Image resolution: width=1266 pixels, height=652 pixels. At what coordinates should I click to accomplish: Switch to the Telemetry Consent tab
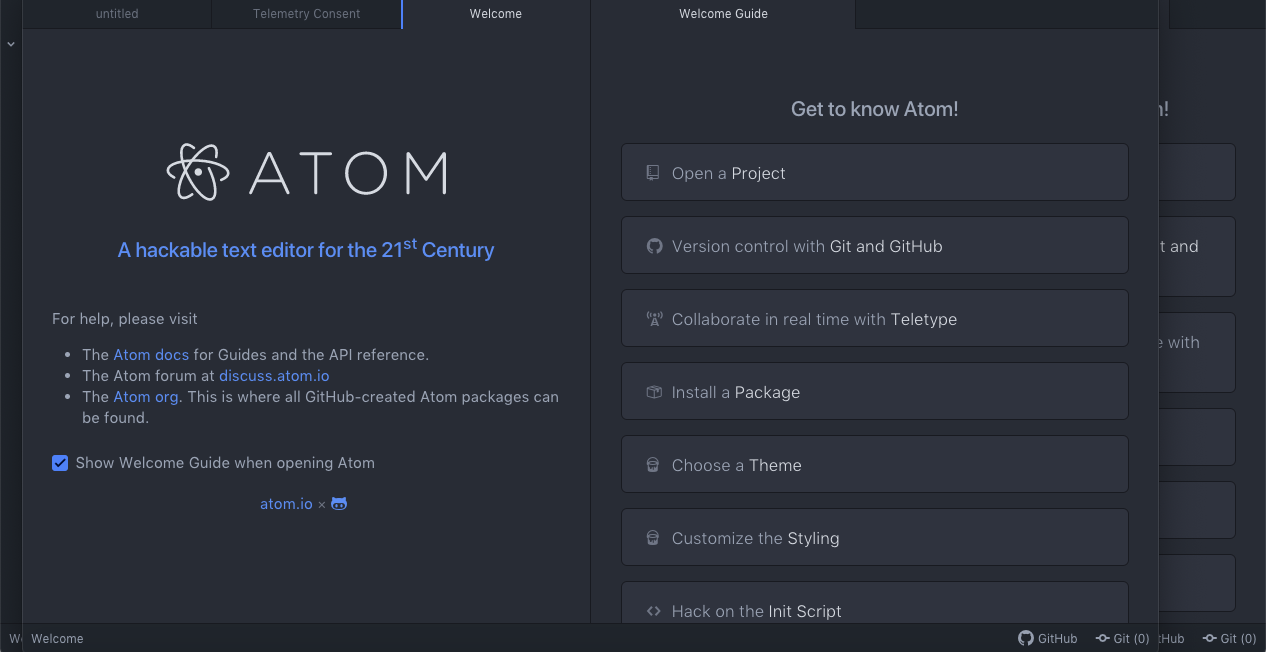click(306, 14)
